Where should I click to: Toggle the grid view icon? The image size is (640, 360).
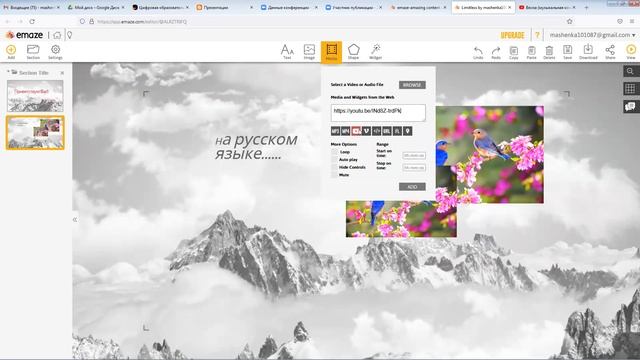click(630, 89)
